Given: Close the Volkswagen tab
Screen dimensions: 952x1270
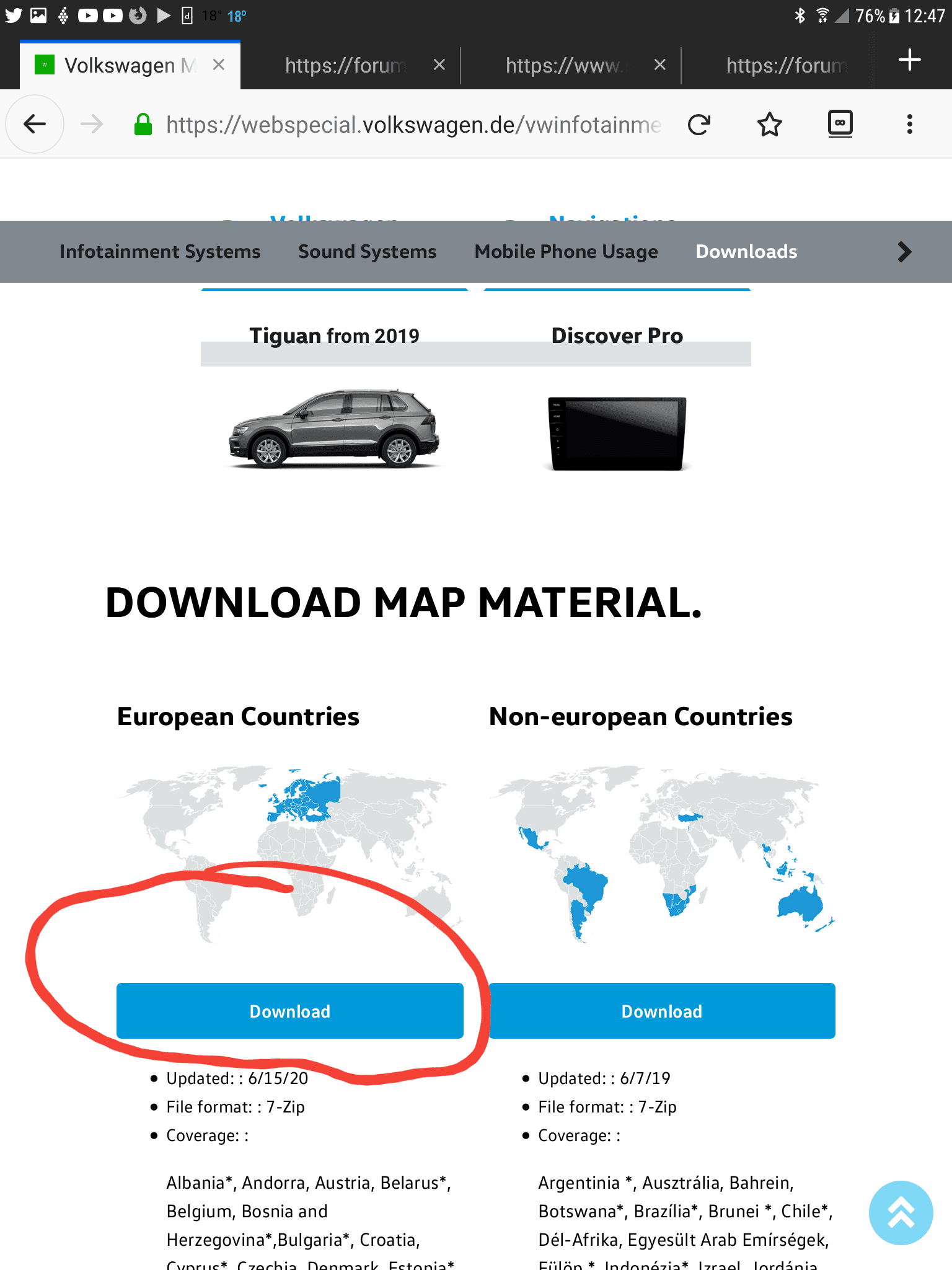Looking at the screenshot, I should coord(219,64).
